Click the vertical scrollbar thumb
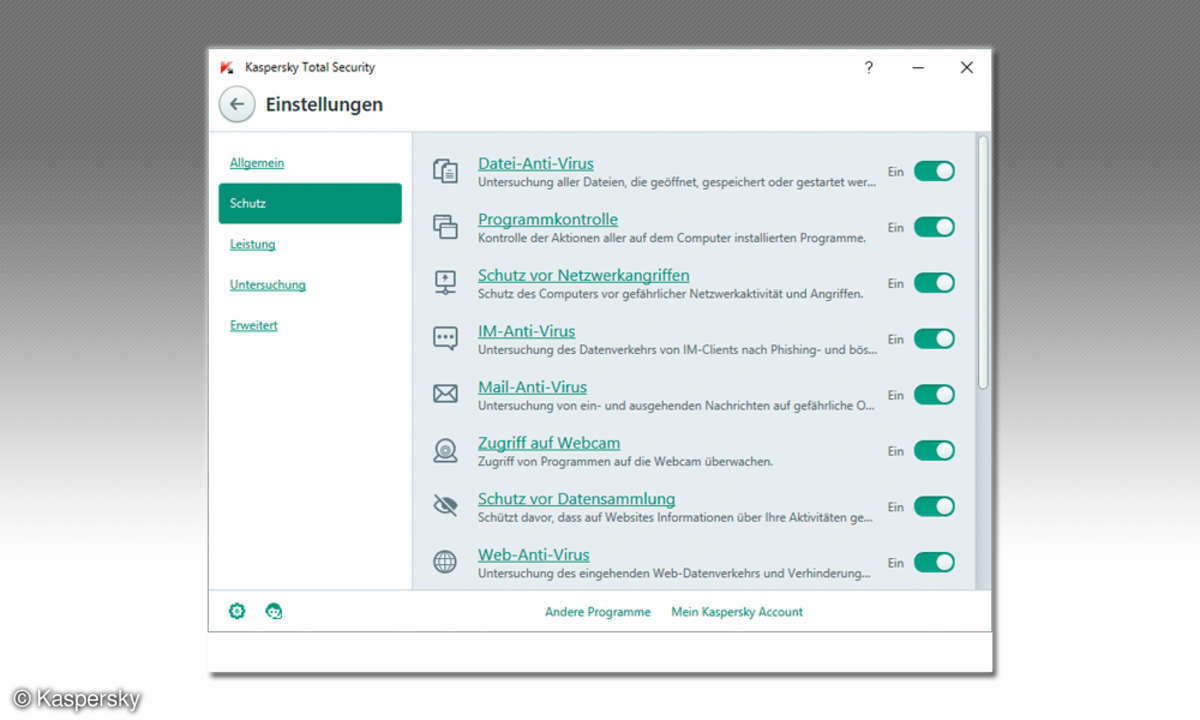Image resolution: width=1200 pixels, height=720 pixels. point(983,263)
